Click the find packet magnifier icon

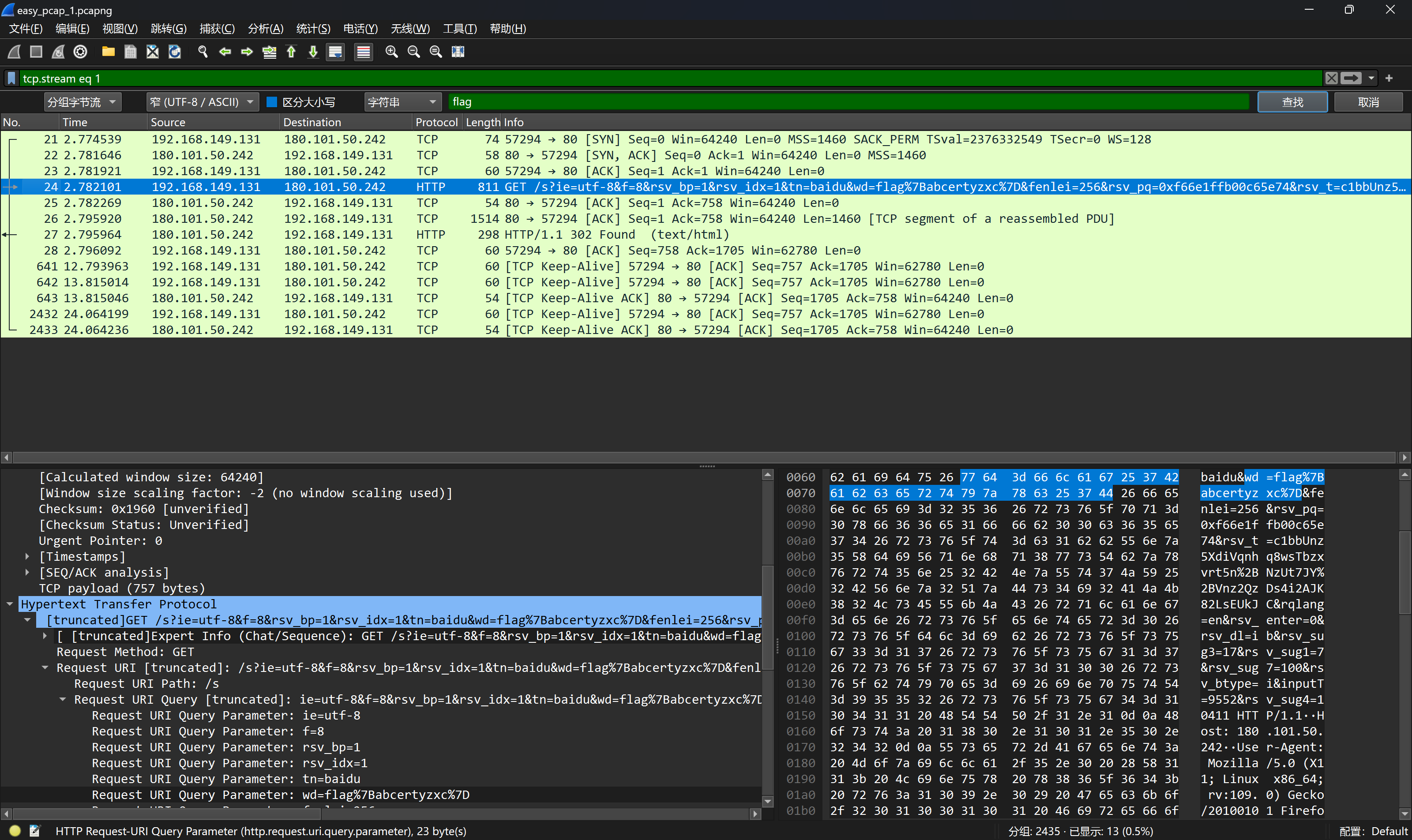pyautogui.click(x=203, y=52)
